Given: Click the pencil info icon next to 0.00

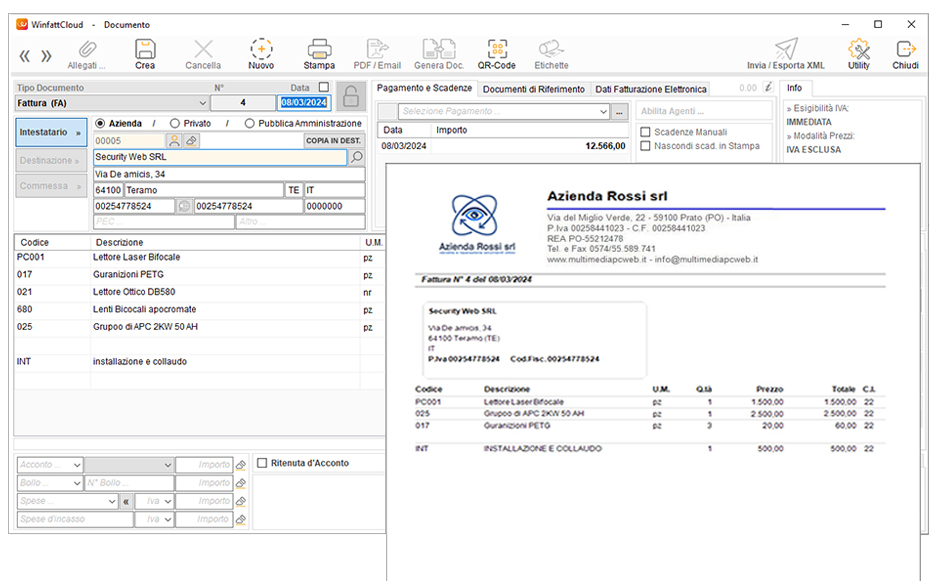Looking at the screenshot, I should pyautogui.click(x=769, y=88).
